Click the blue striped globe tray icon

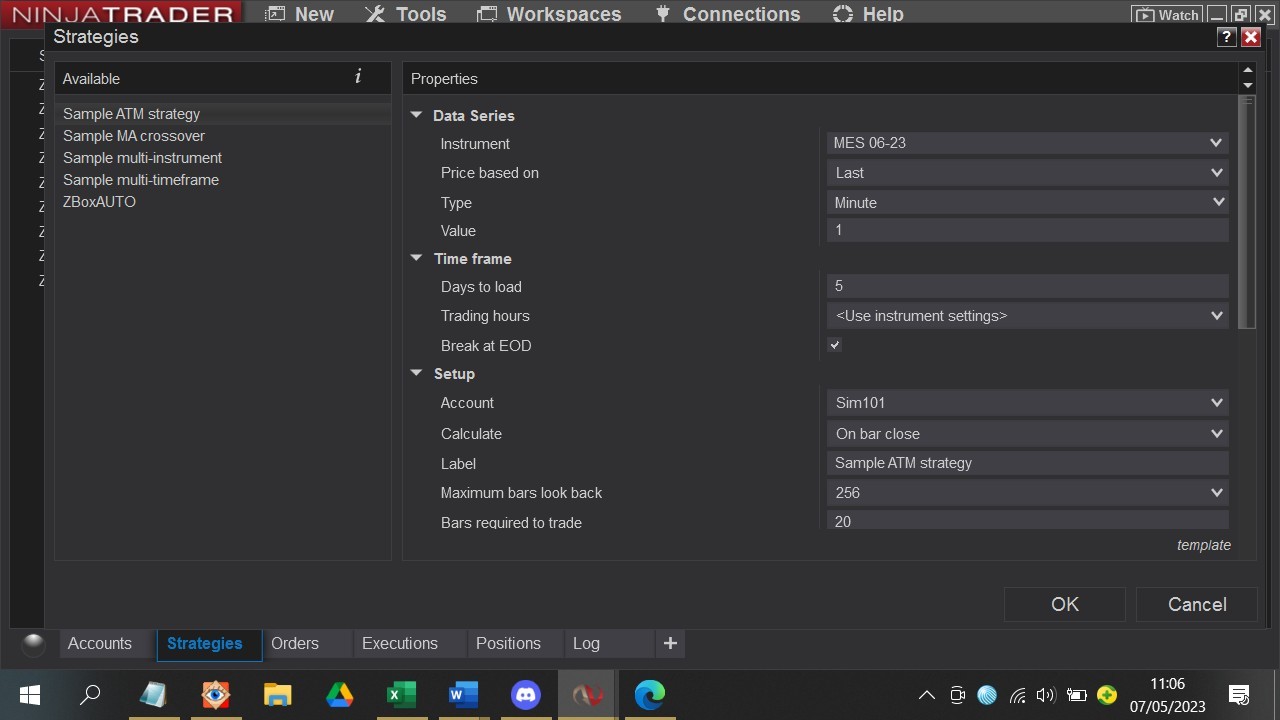point(987,695)
